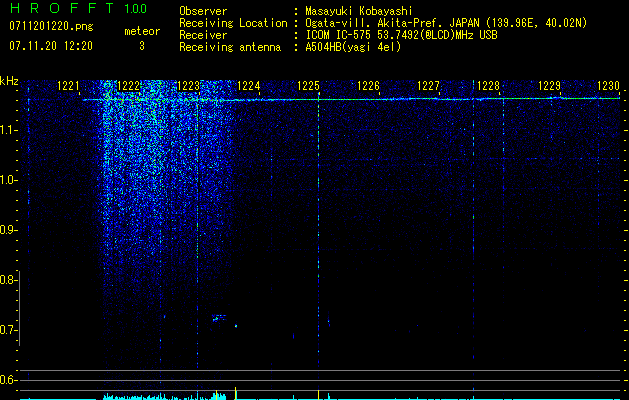Click the 0.9 kHz frequency label

coord(7,230)
